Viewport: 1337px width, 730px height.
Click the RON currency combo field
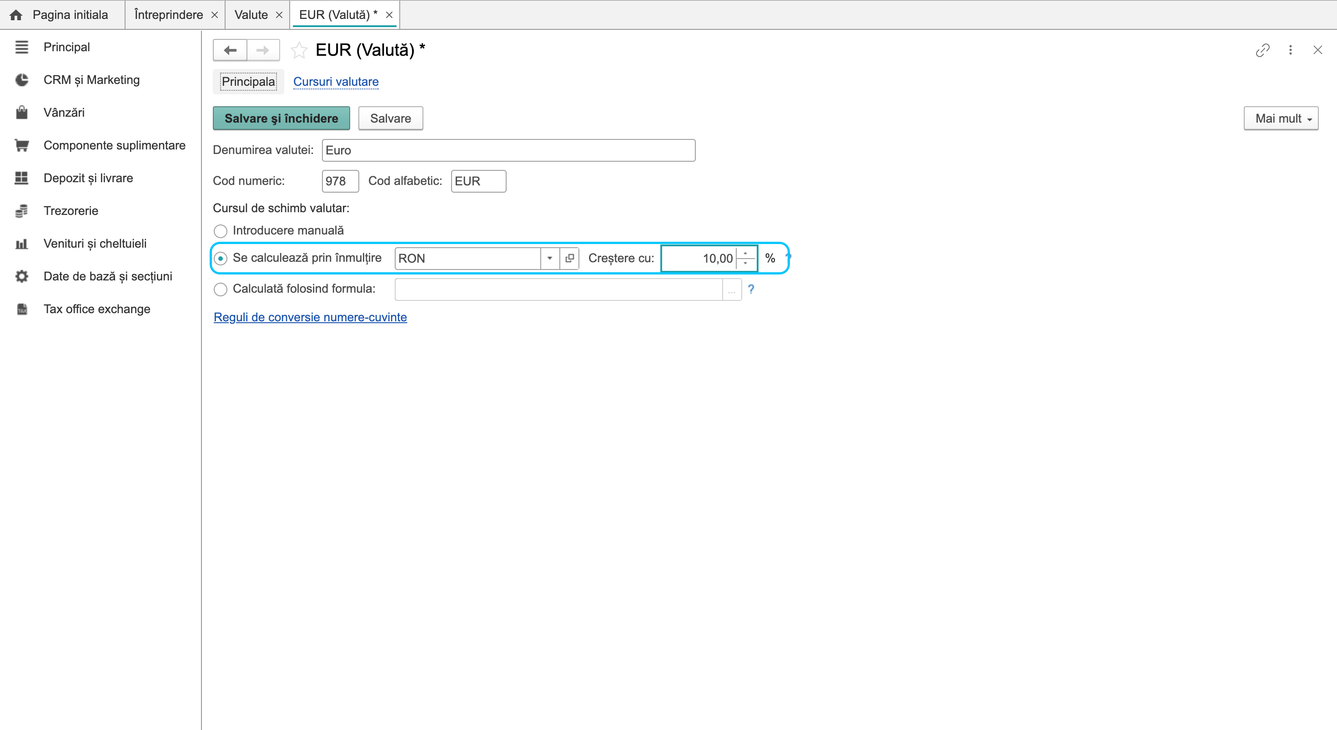[x=468, y=258]
